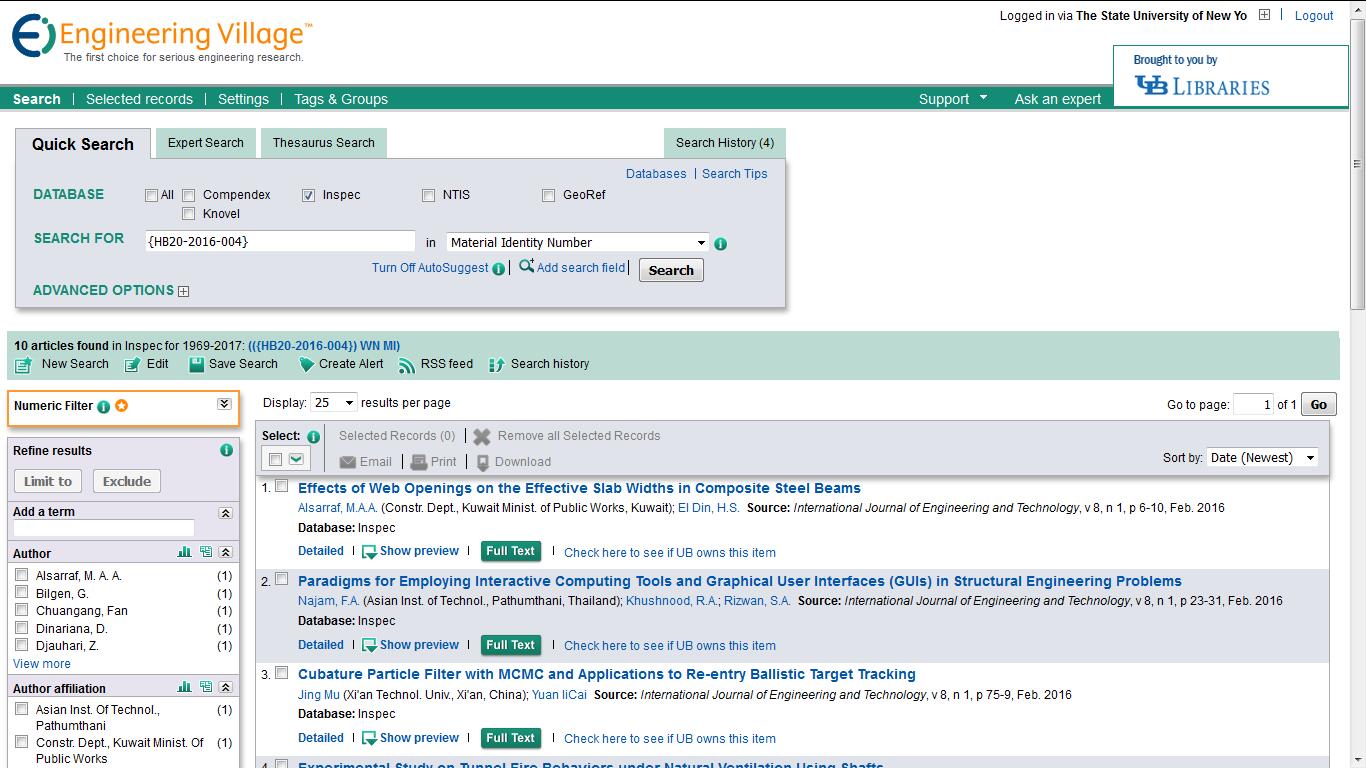This screenshot has width=1366, height=768.
Task: Open Settings in nav bar
Action: click(243, 99)
